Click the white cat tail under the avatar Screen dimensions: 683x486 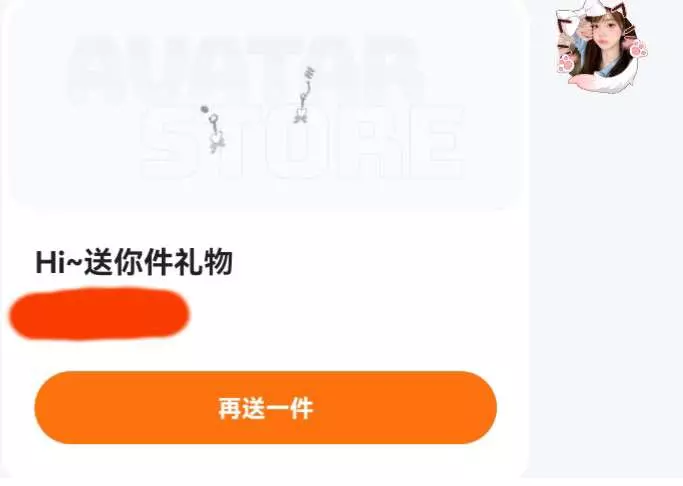point(603,82)
